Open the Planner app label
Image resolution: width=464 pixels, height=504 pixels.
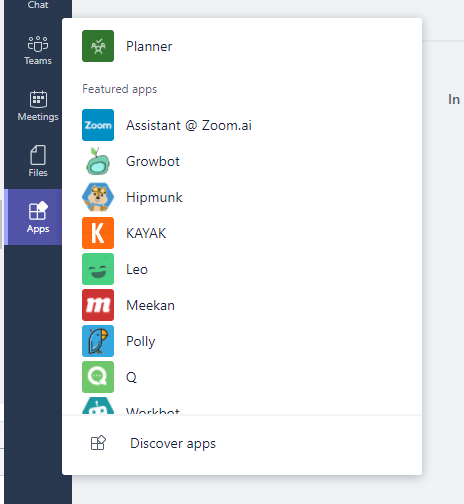coord(149,46)
